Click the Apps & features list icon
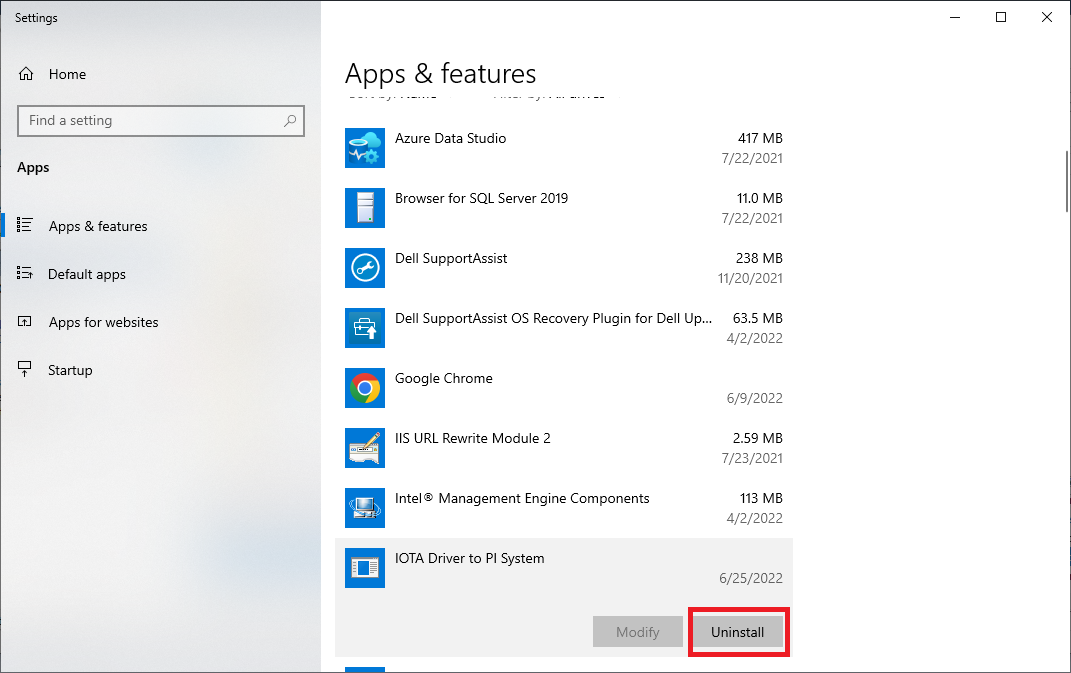Image resolution: width=1071 pixels, height=673 pixels. (x=25, y=225)
